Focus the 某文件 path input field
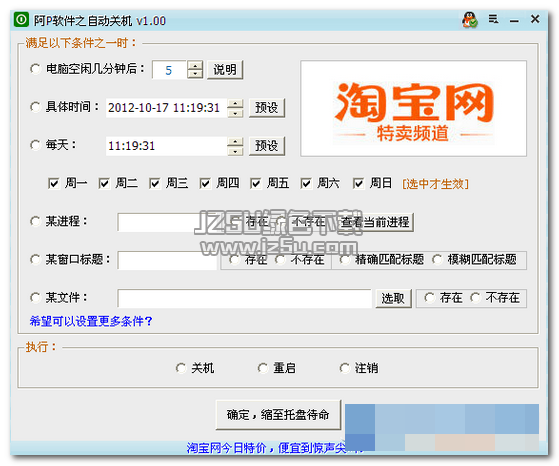 tap(245, 298)
